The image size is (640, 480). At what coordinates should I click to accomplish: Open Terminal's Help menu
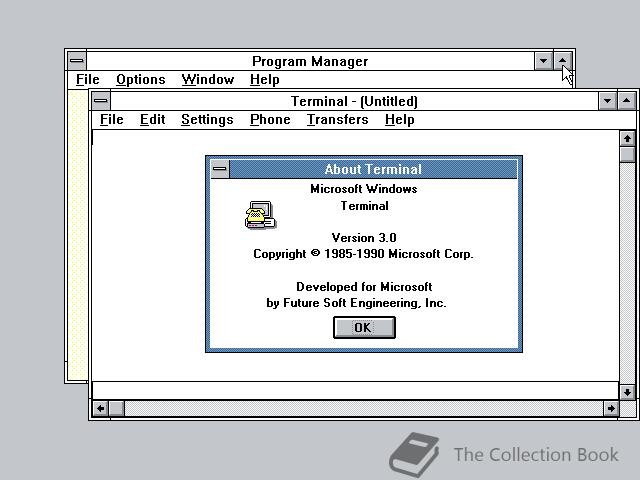tap(400, 120)
